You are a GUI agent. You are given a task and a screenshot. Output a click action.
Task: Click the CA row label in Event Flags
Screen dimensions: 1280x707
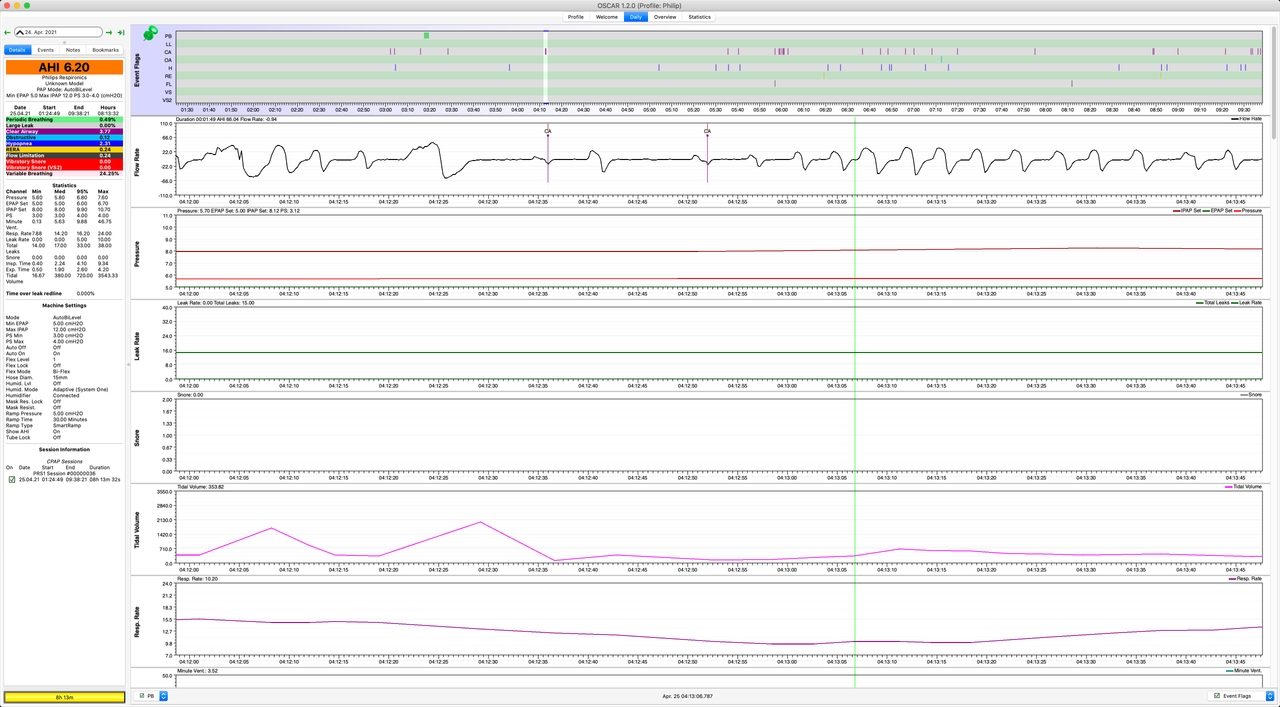pyautogui.click(x=168, y=52)
